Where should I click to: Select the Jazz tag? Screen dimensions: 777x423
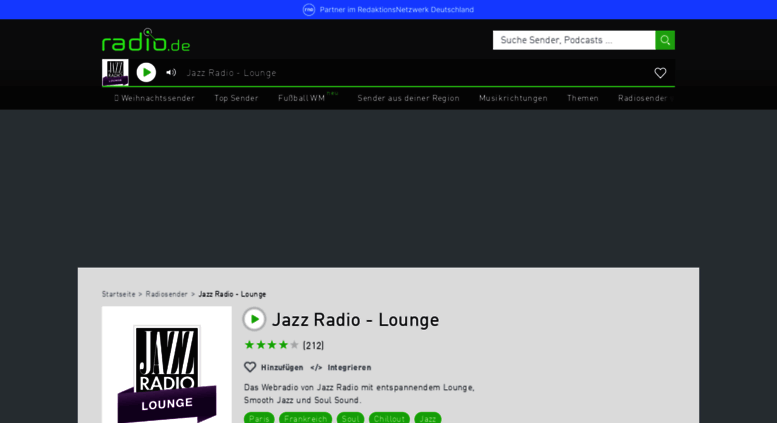(x=428, y=419)
